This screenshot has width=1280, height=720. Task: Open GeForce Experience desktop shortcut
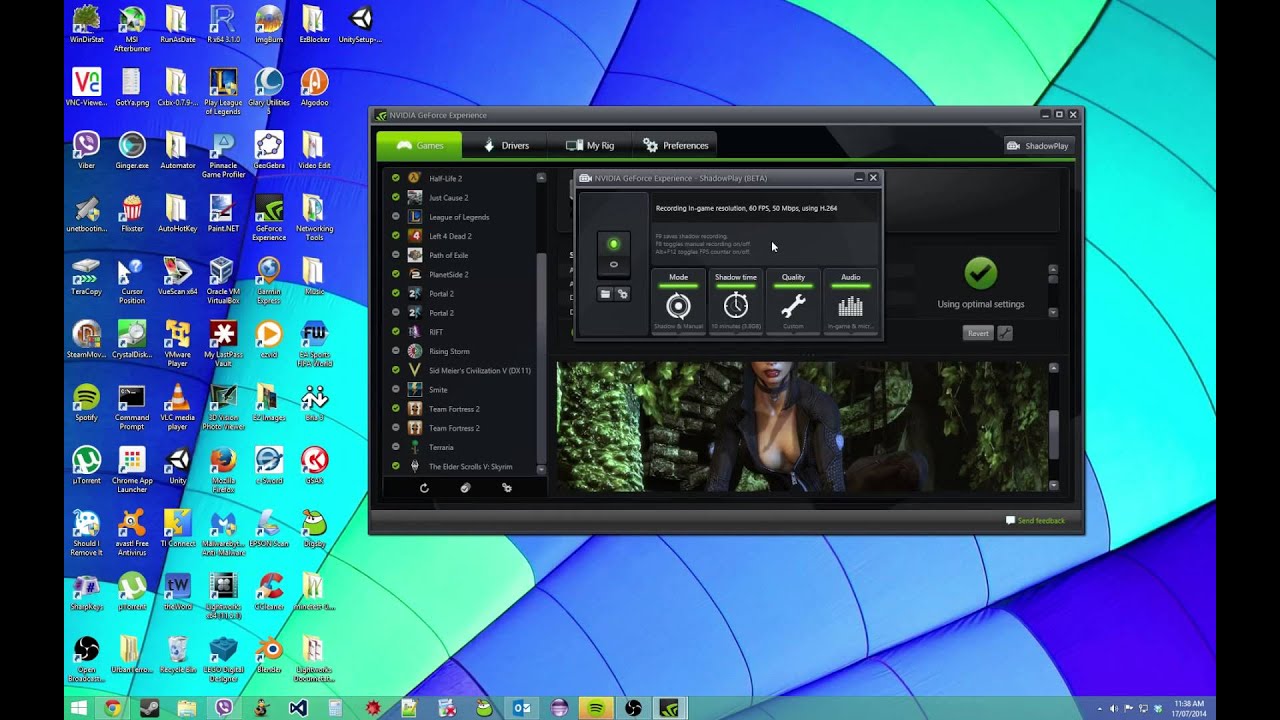click(269, 217)
